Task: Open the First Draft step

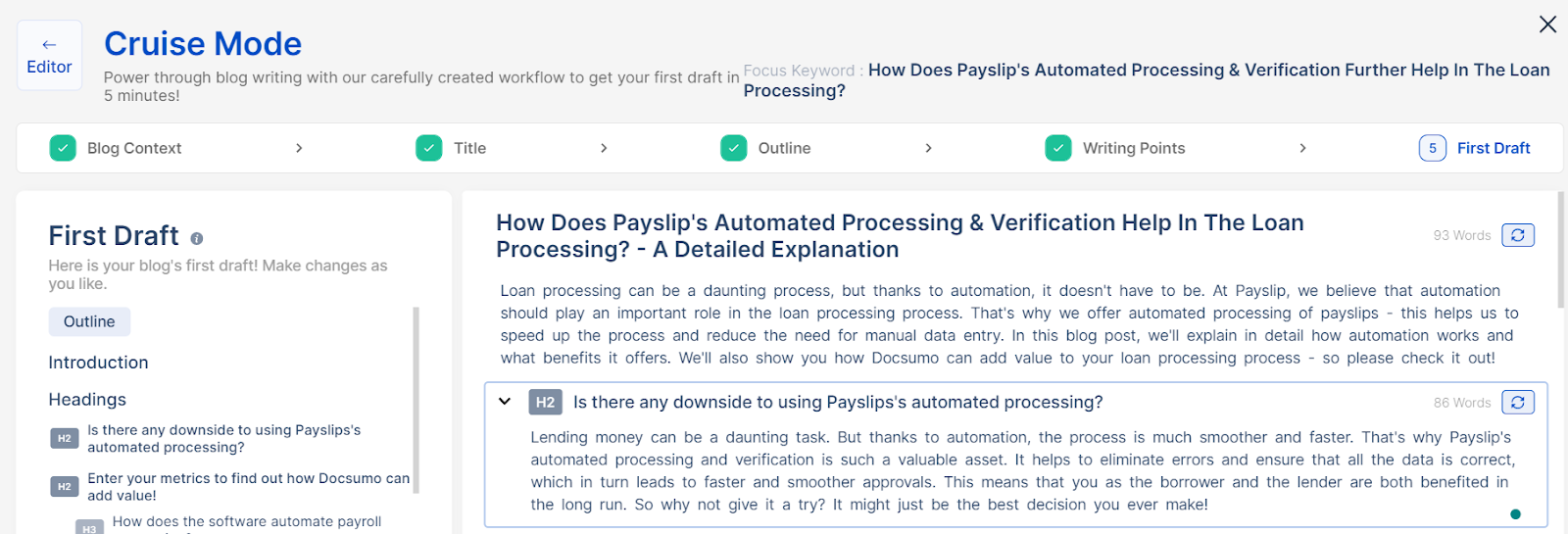Action: tap(1493, 148)
